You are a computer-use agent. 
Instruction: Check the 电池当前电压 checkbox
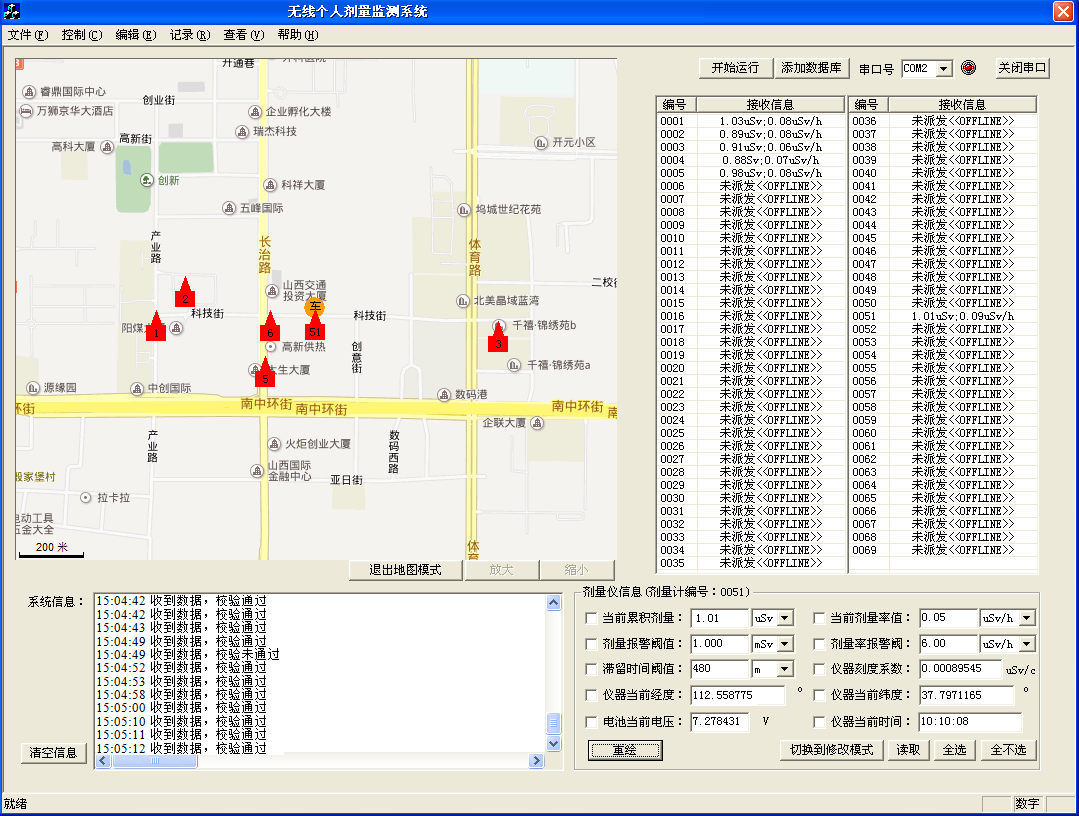(590, 722)
